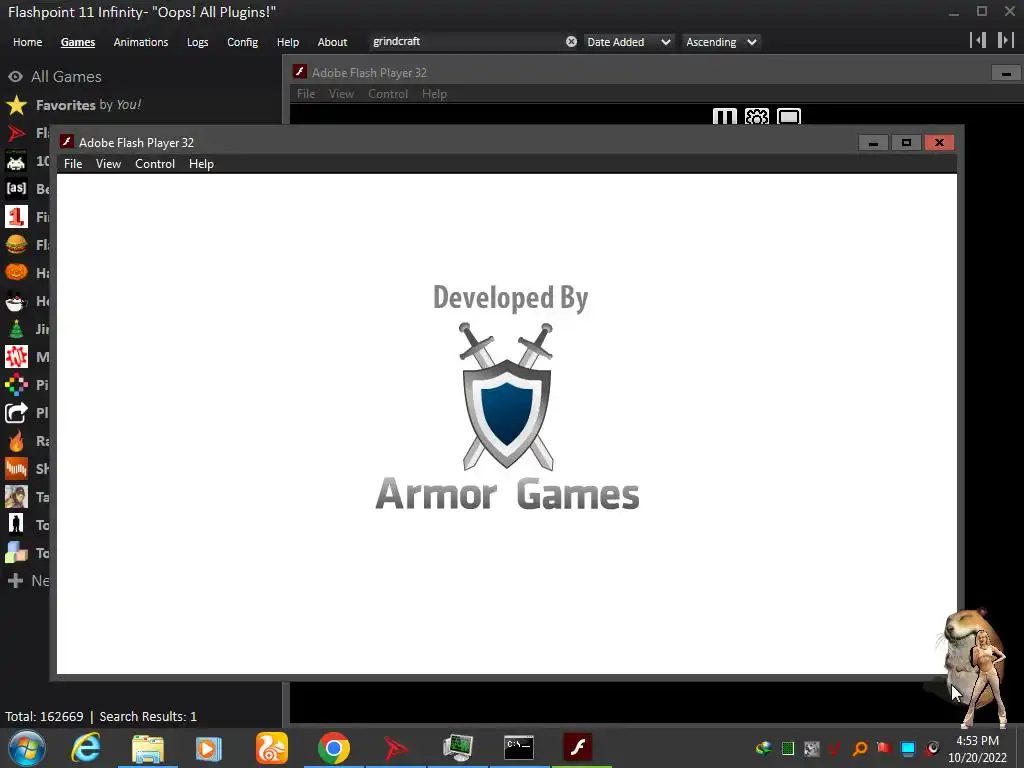1024x768 pixels.
Task: Open the playlist with black silhouette figure icon
Action: (x=16, y=525)
